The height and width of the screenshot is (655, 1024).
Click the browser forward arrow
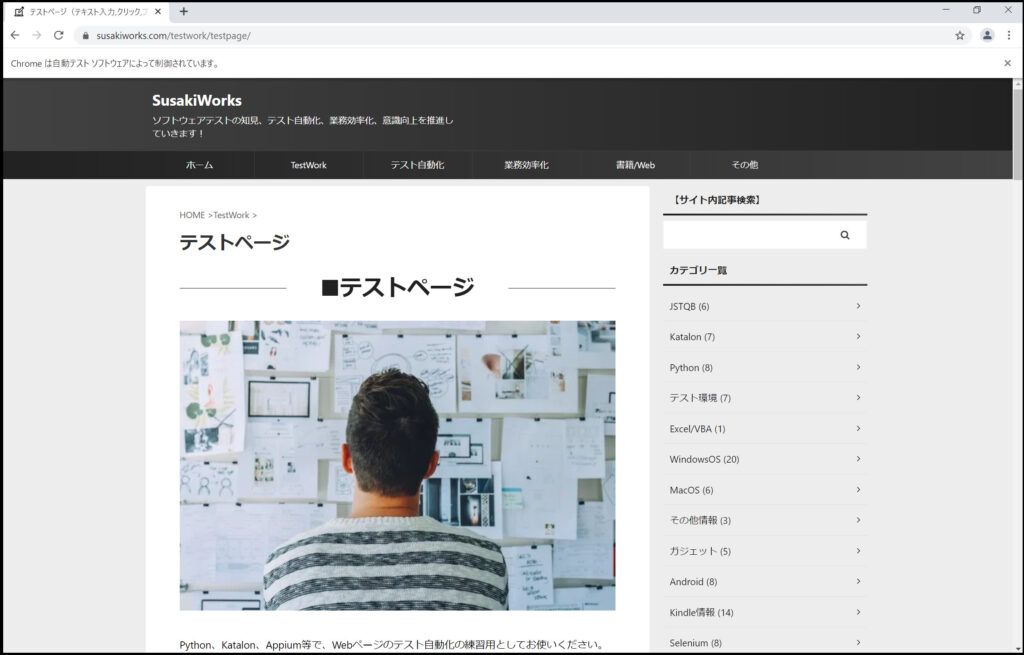click(x=37, y=35)
